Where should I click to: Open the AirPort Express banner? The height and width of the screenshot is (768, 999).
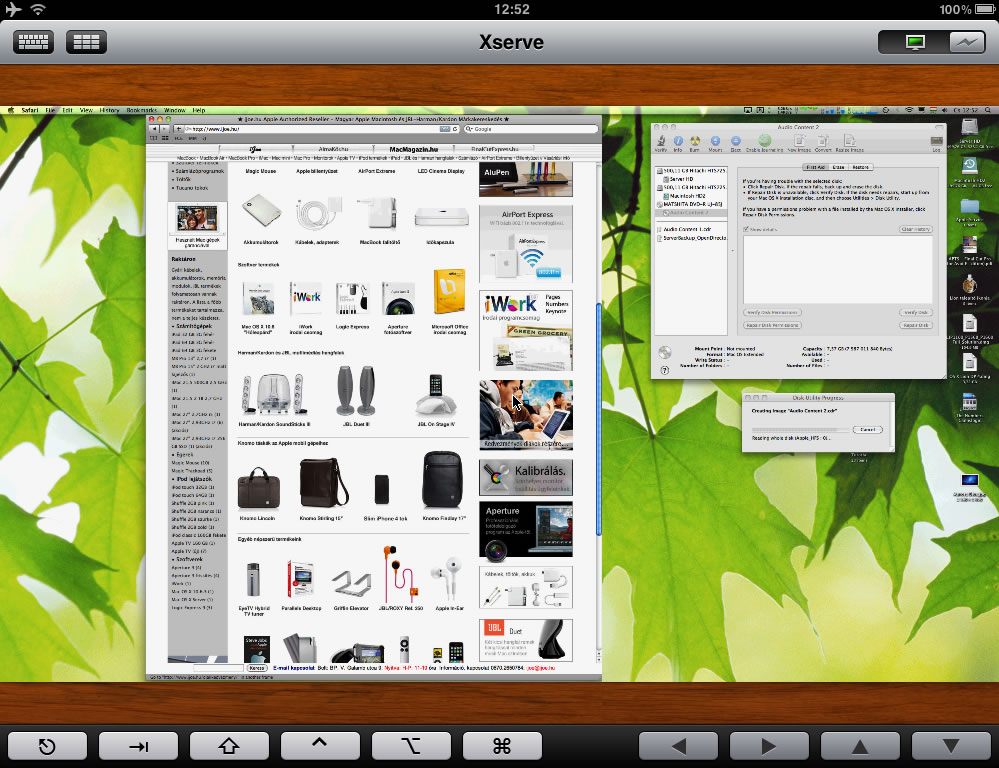click(x=526, y=243)
